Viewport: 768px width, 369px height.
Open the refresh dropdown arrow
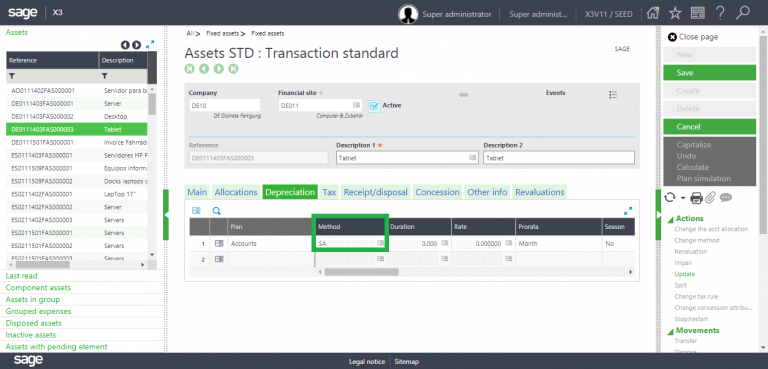[x=683, y=198]
